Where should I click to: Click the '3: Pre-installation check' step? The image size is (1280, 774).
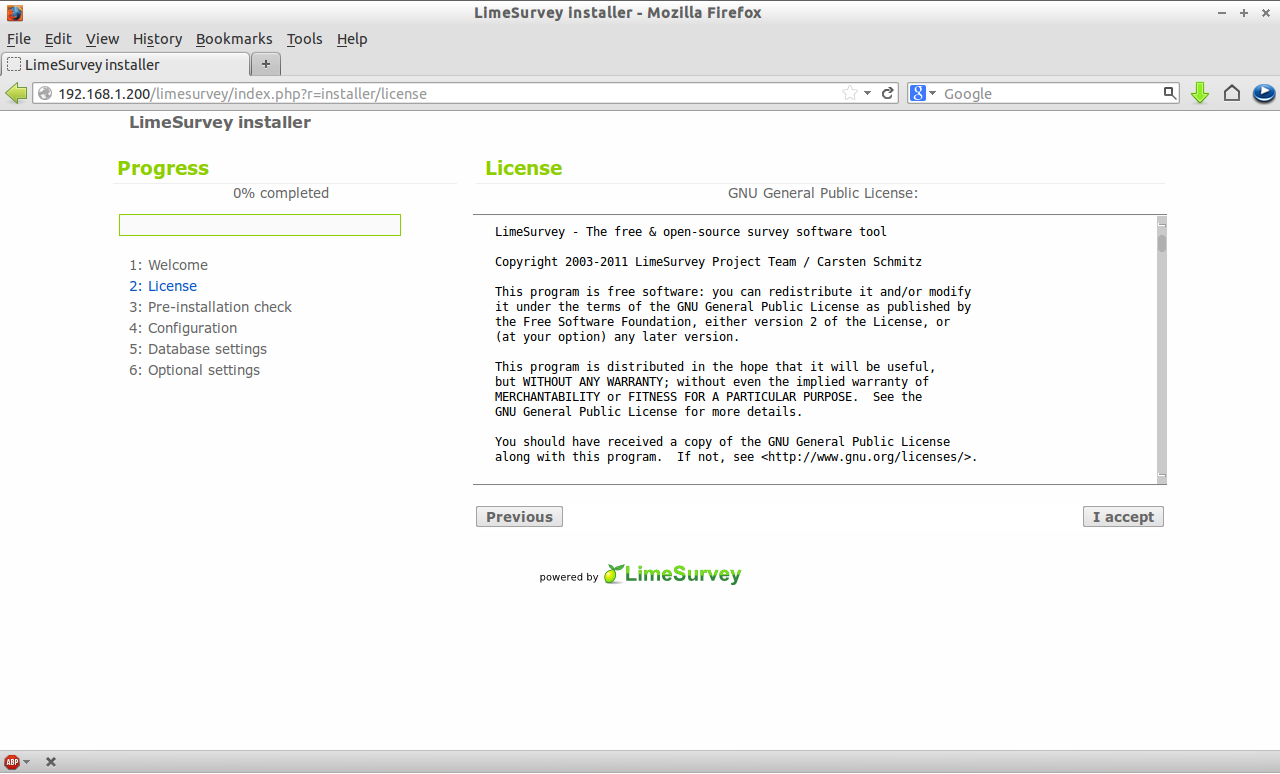[210, 307]
